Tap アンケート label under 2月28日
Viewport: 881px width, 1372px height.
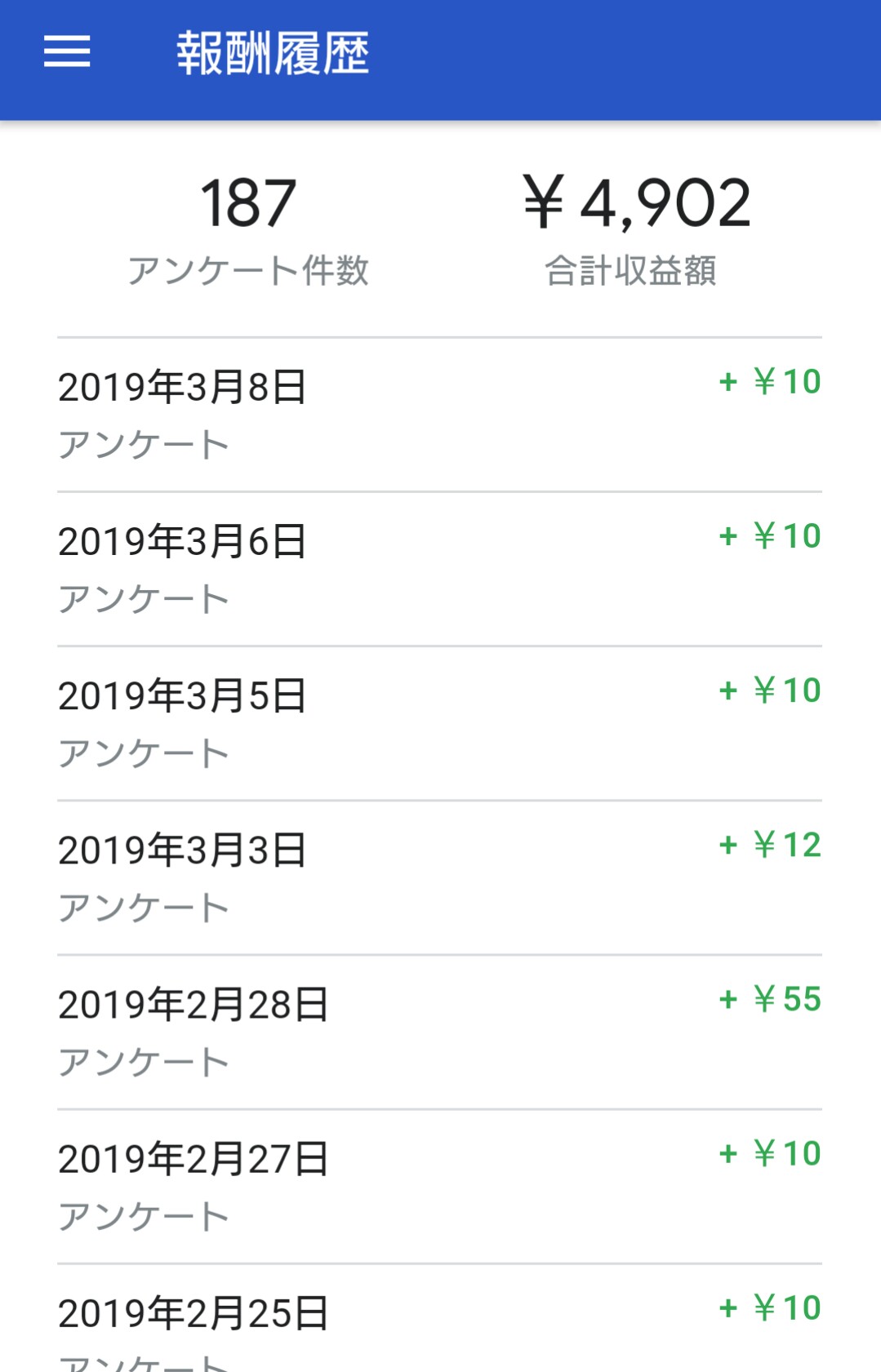coord(144,1062)
